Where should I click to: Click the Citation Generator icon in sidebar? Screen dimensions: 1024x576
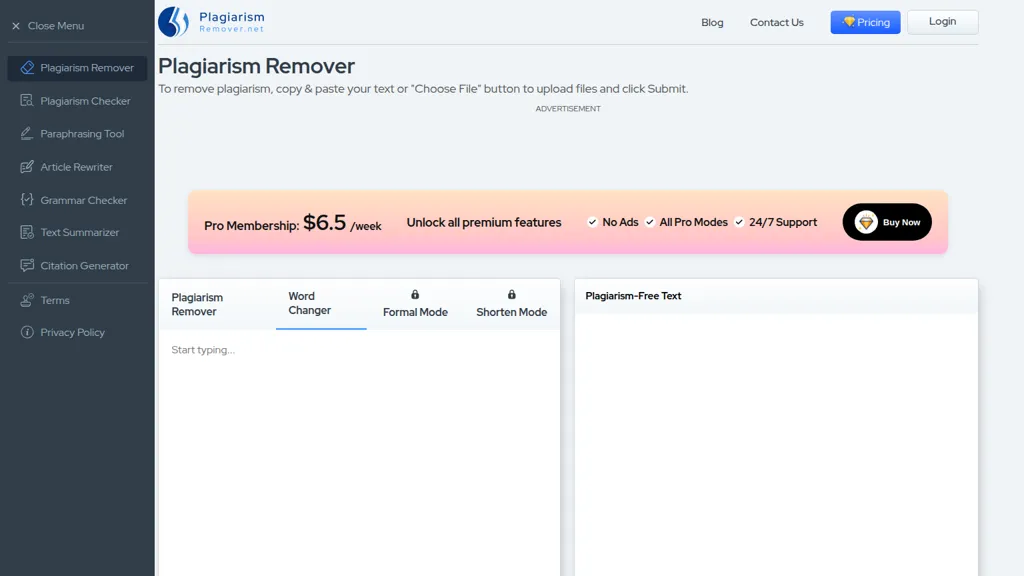pyautogui.click(x=27, y=265)
